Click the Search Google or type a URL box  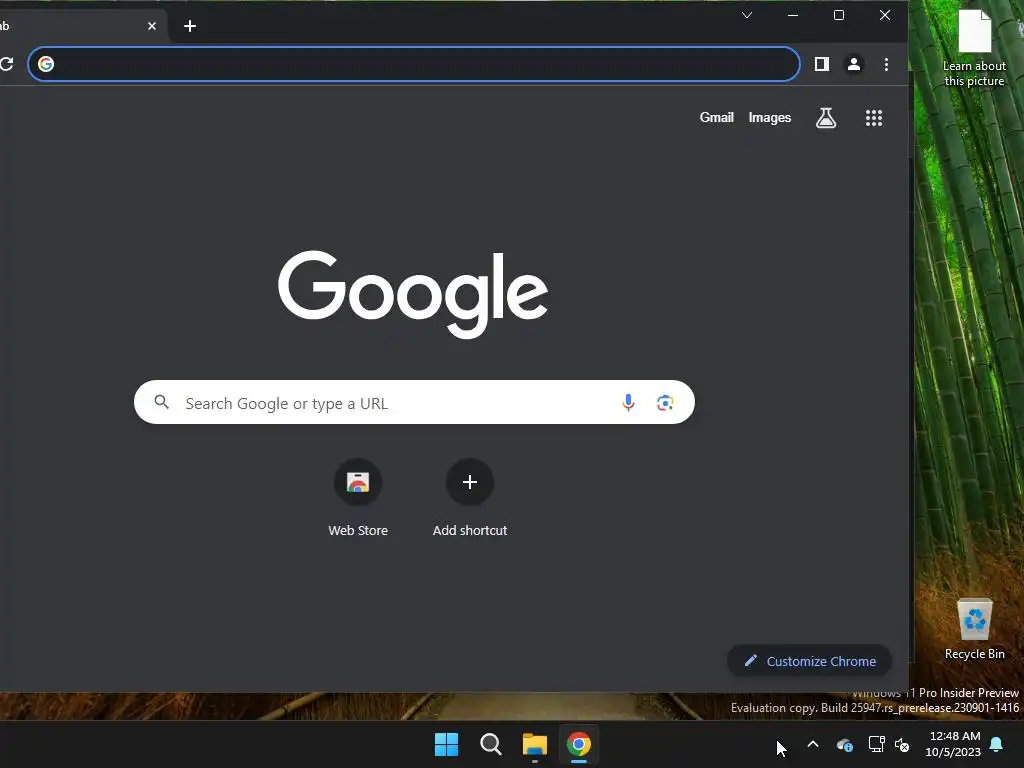414,402
